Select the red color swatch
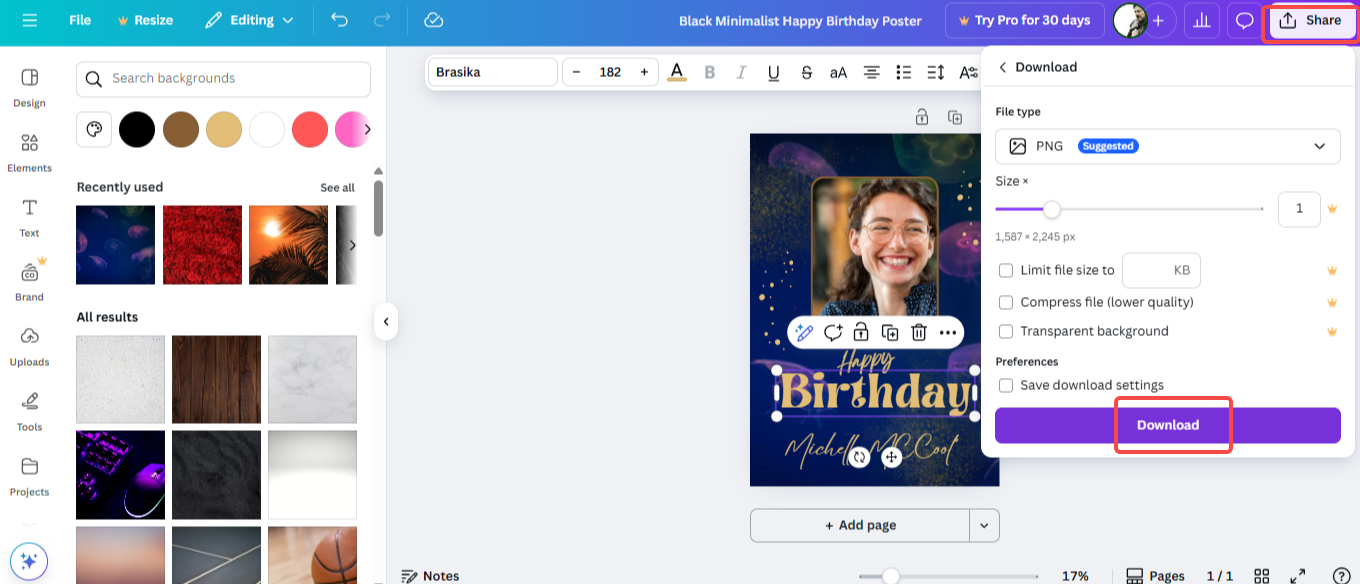 [310, 129]
